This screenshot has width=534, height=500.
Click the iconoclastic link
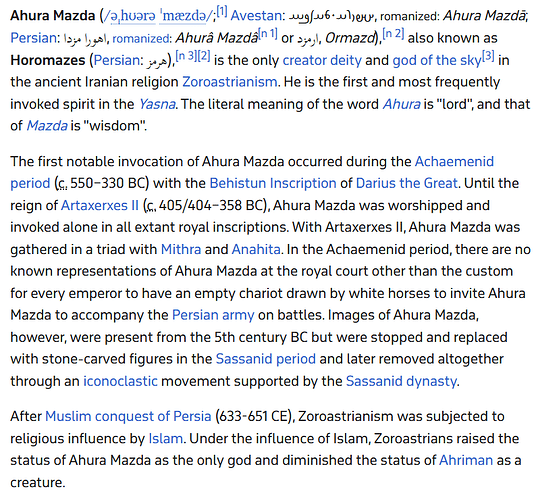[x=121, y=381]
